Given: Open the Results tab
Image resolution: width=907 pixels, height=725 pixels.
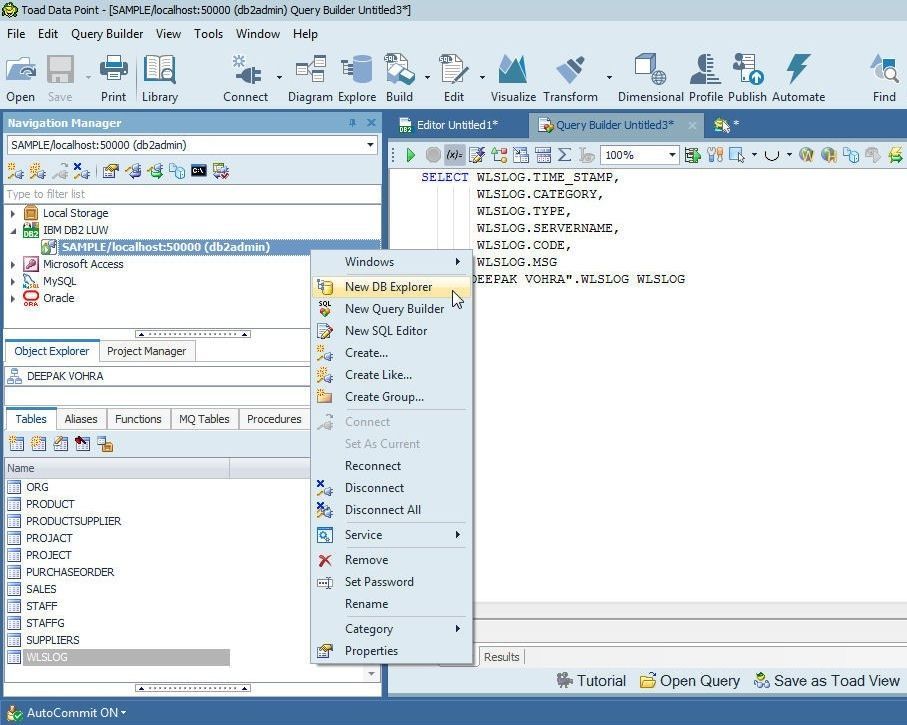Looking at the screenshot, I should coord(502,657).
